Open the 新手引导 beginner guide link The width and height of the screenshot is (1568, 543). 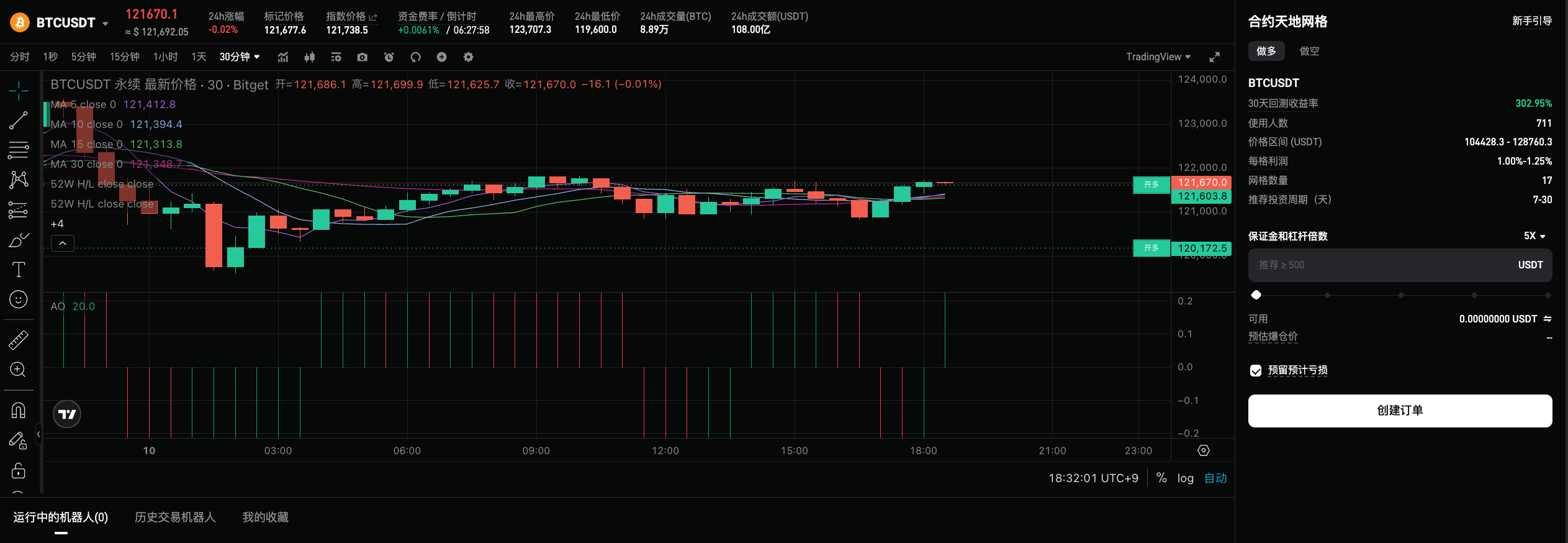point(1532,21)
